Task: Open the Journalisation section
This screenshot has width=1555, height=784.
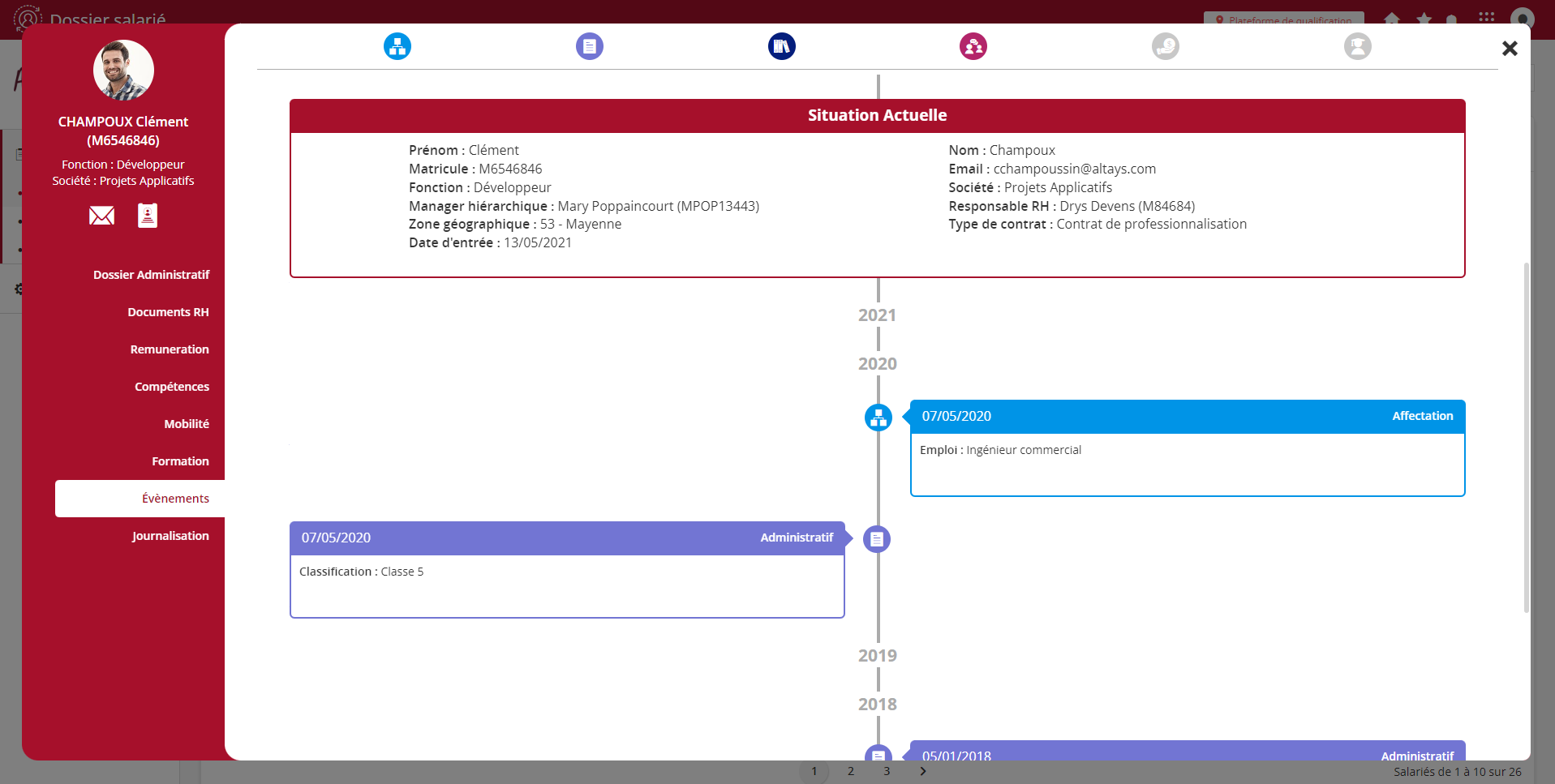Action: (x=170, y=536)
